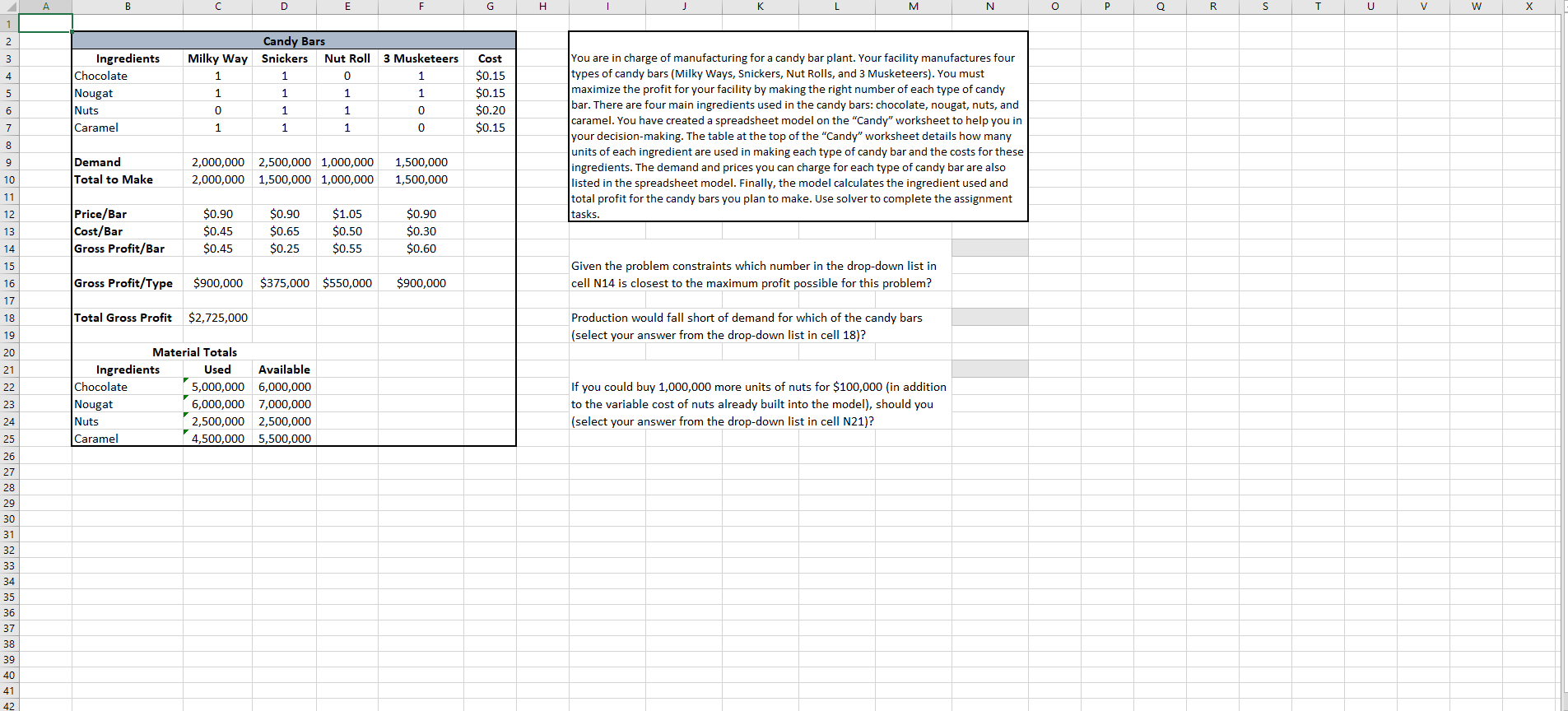Click the 'Total Gross Profit' label

(x=123, y=318)
